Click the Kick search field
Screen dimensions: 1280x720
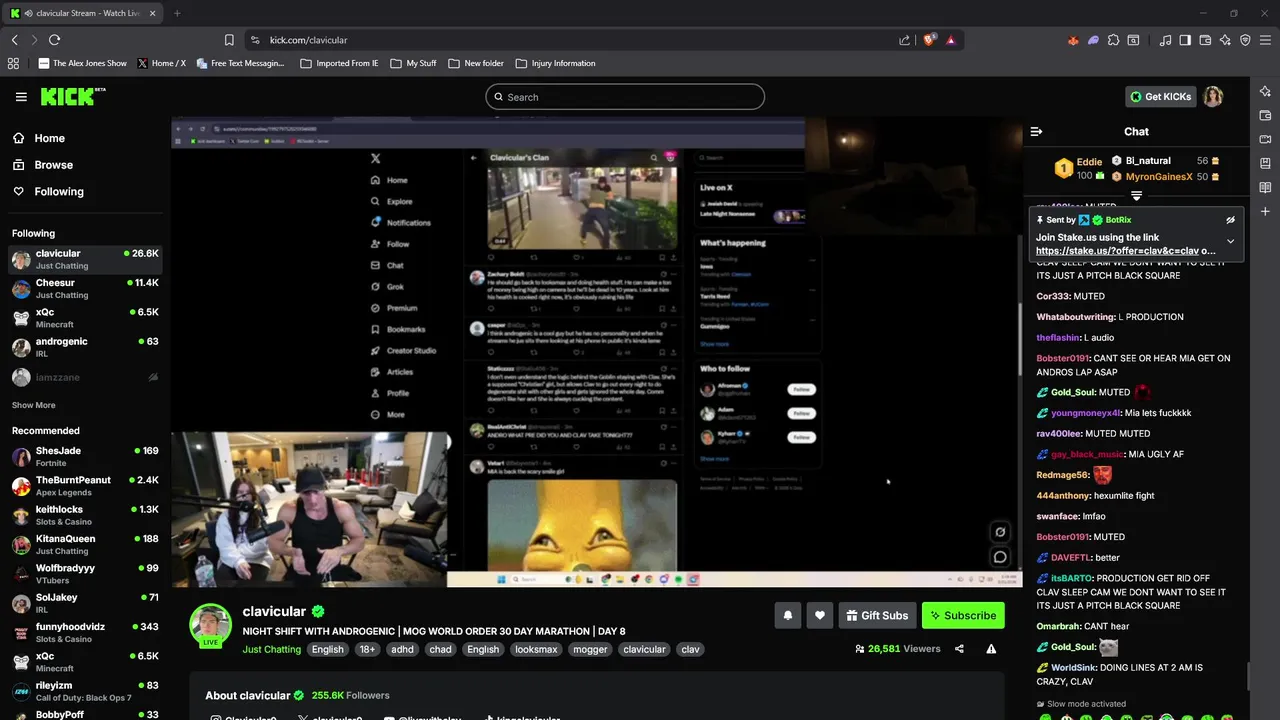click(625, 97)
